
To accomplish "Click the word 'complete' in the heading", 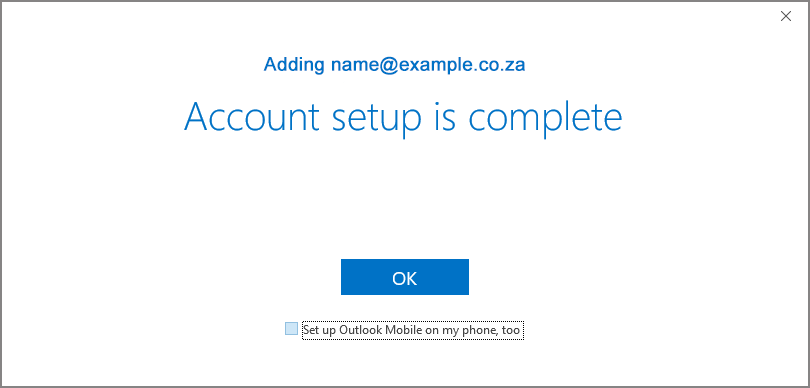I will click(545, 119).
